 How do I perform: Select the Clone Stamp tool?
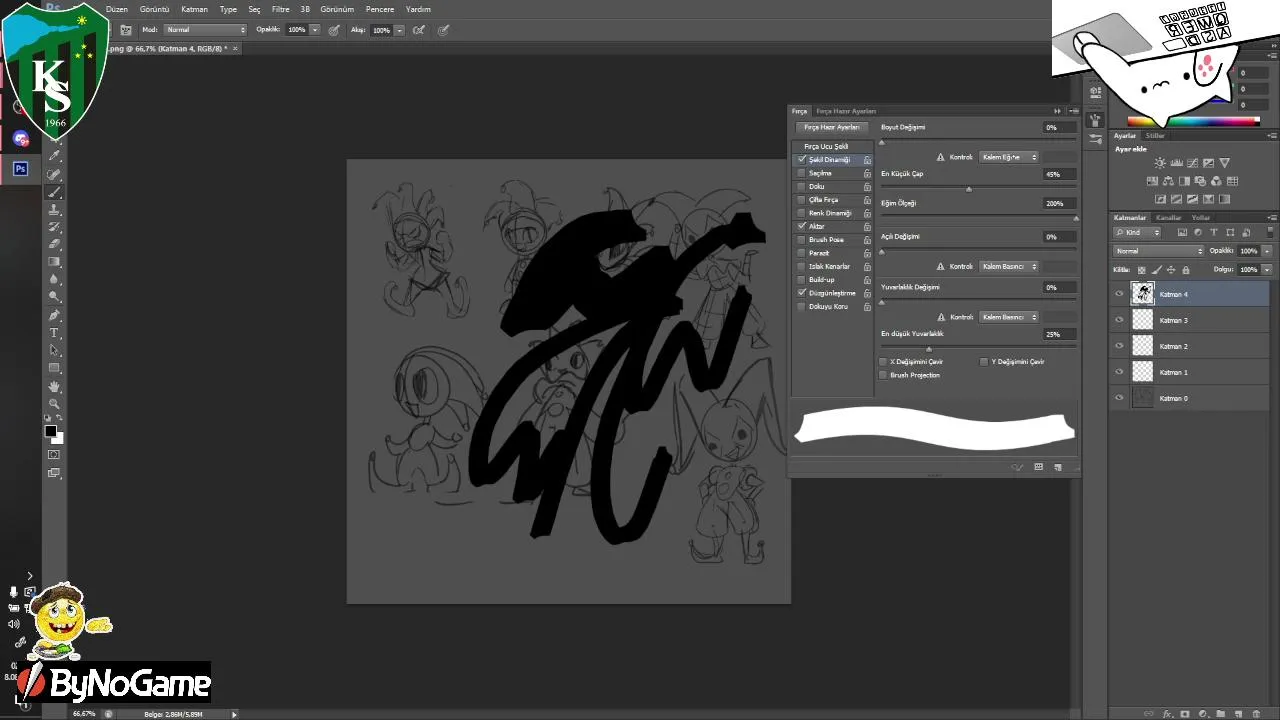(x=54, y=210)
